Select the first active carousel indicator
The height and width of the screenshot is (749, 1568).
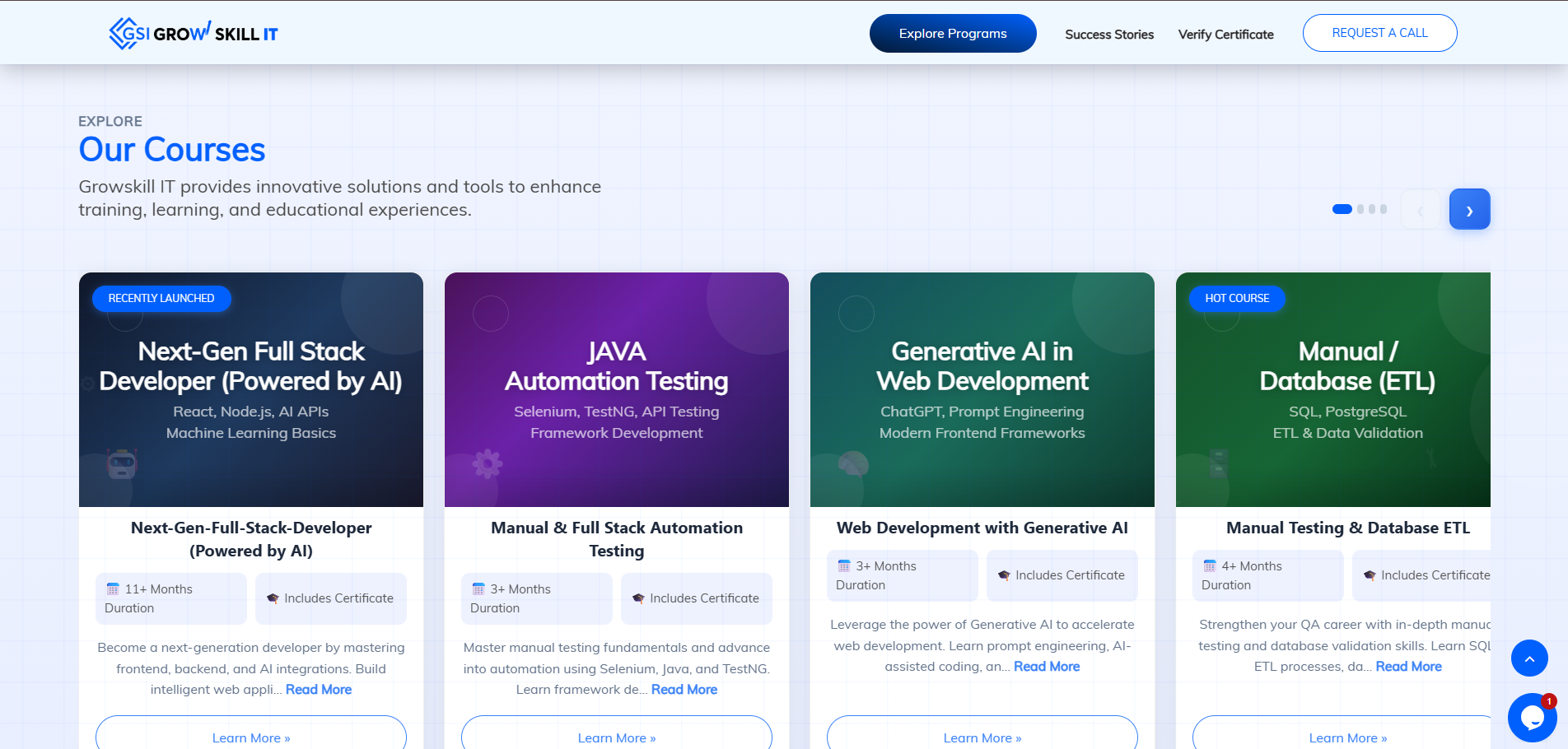1342,209
